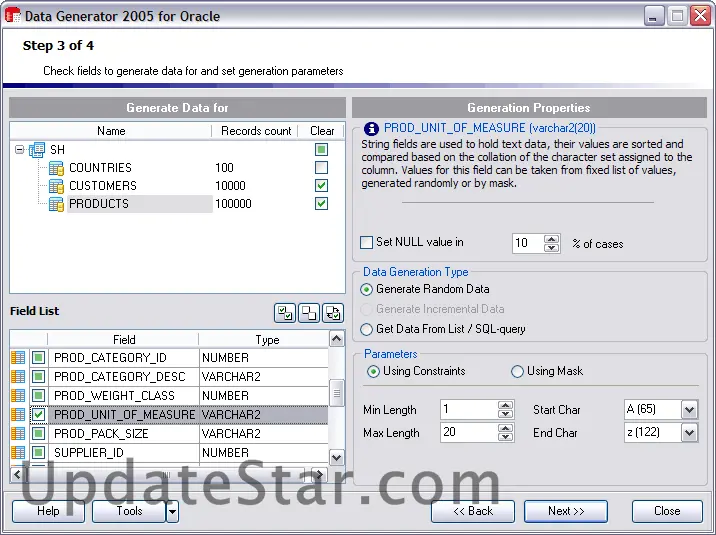Image resolution: width=716 pixels, height=535 pixels.
Task: Open the End Char dropdown
Action: click(690, 432)
